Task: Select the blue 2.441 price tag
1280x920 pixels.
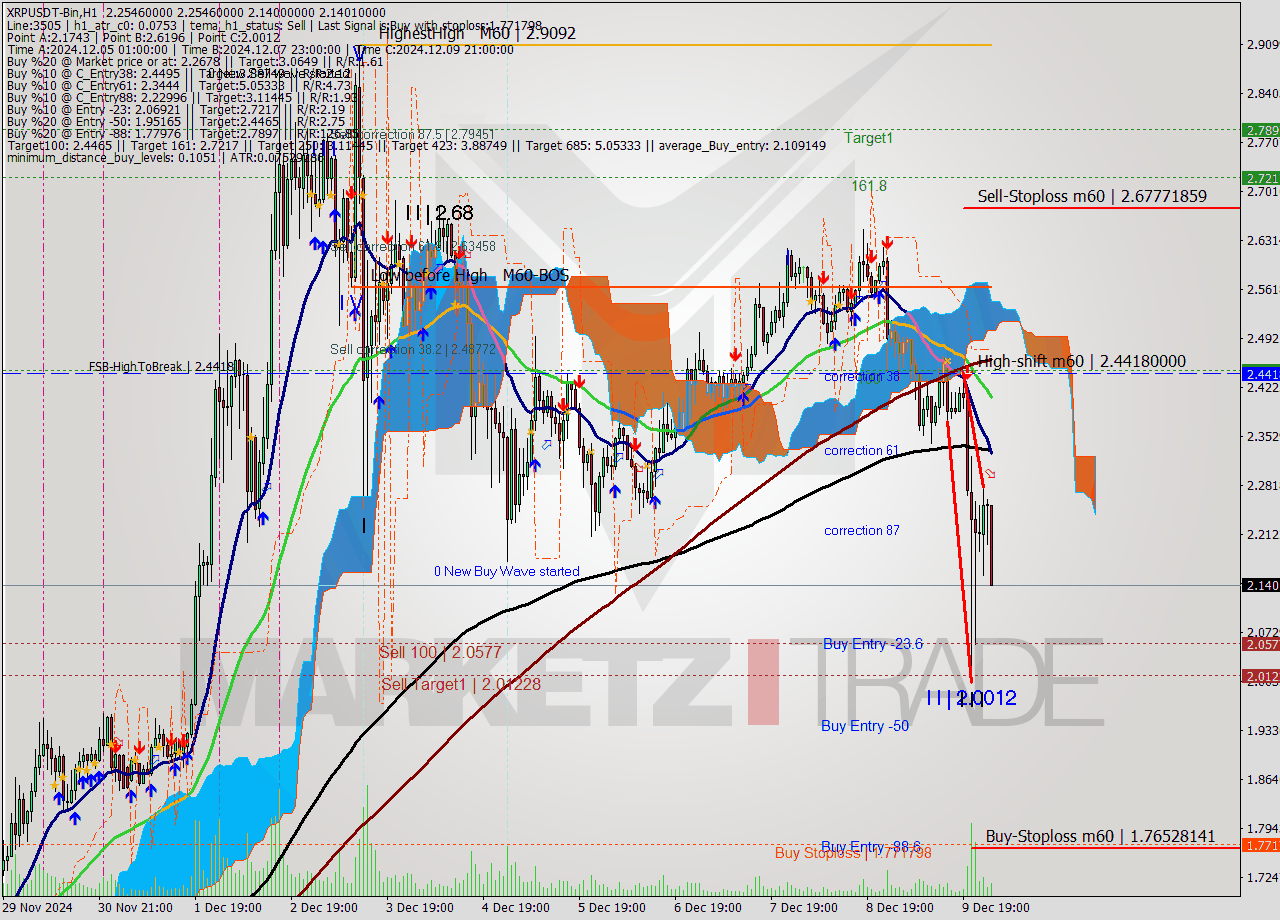Action: pyautogui.click(x=1260, y=374)
